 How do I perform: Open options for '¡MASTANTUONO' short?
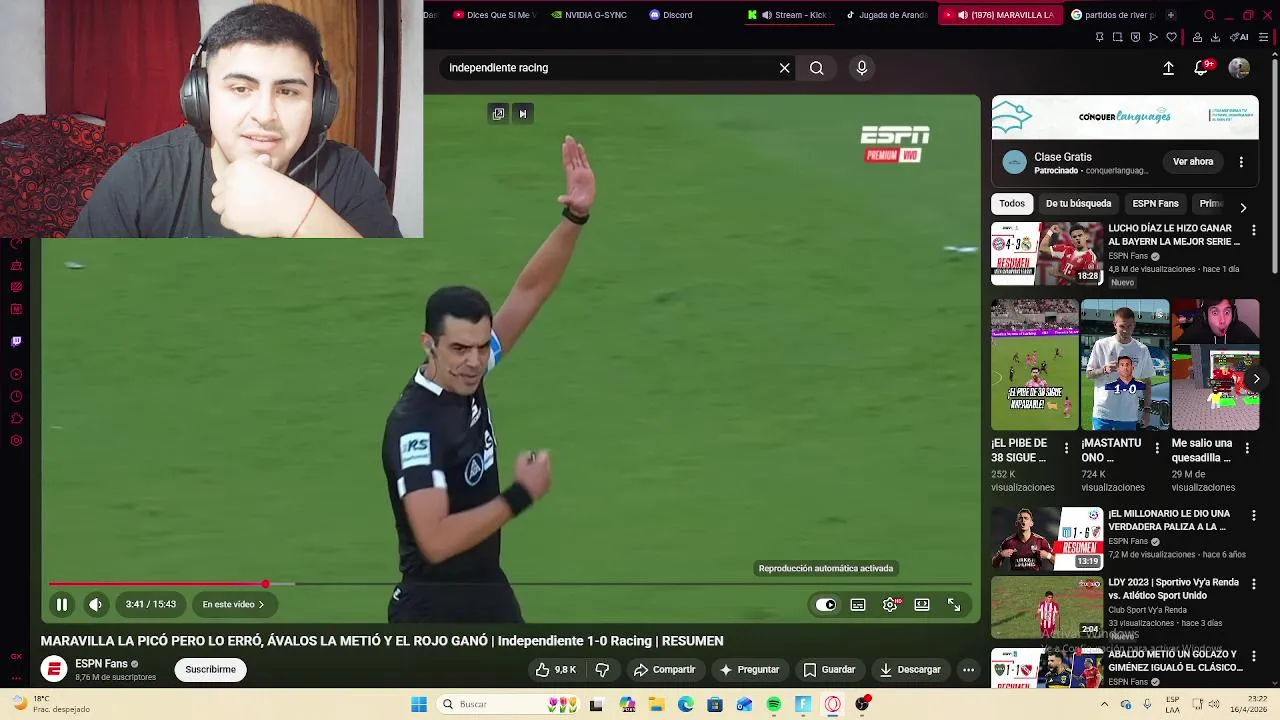pyautogui.click(x=1157, y=449)
